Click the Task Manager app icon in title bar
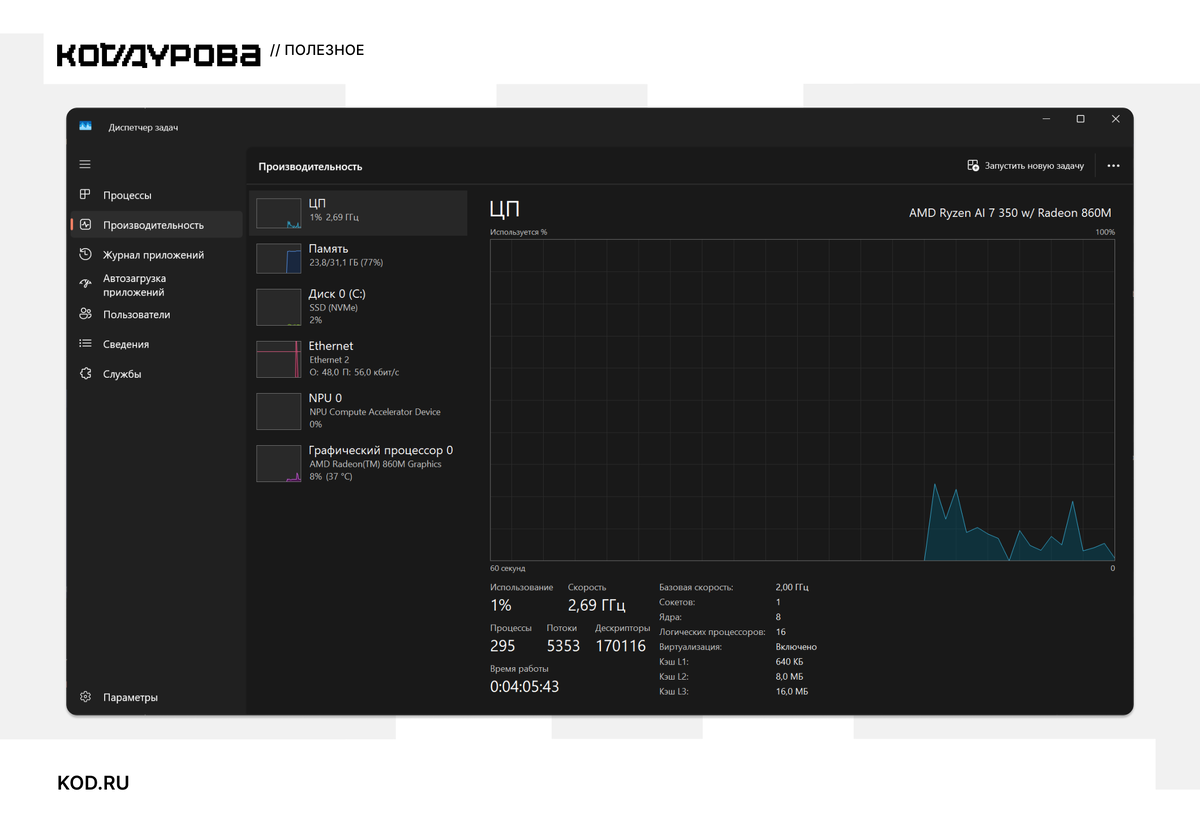Image resolution: width=1200 pixels, height=823 pixels. point(86,127)
